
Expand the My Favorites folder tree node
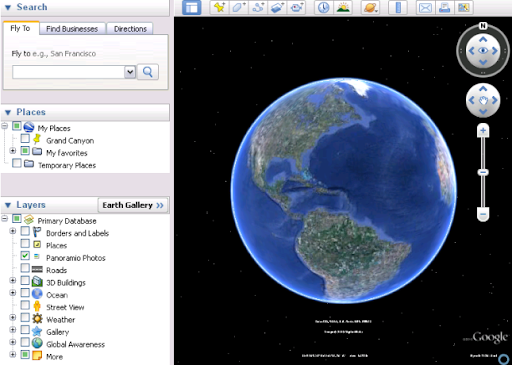[13, 151]
